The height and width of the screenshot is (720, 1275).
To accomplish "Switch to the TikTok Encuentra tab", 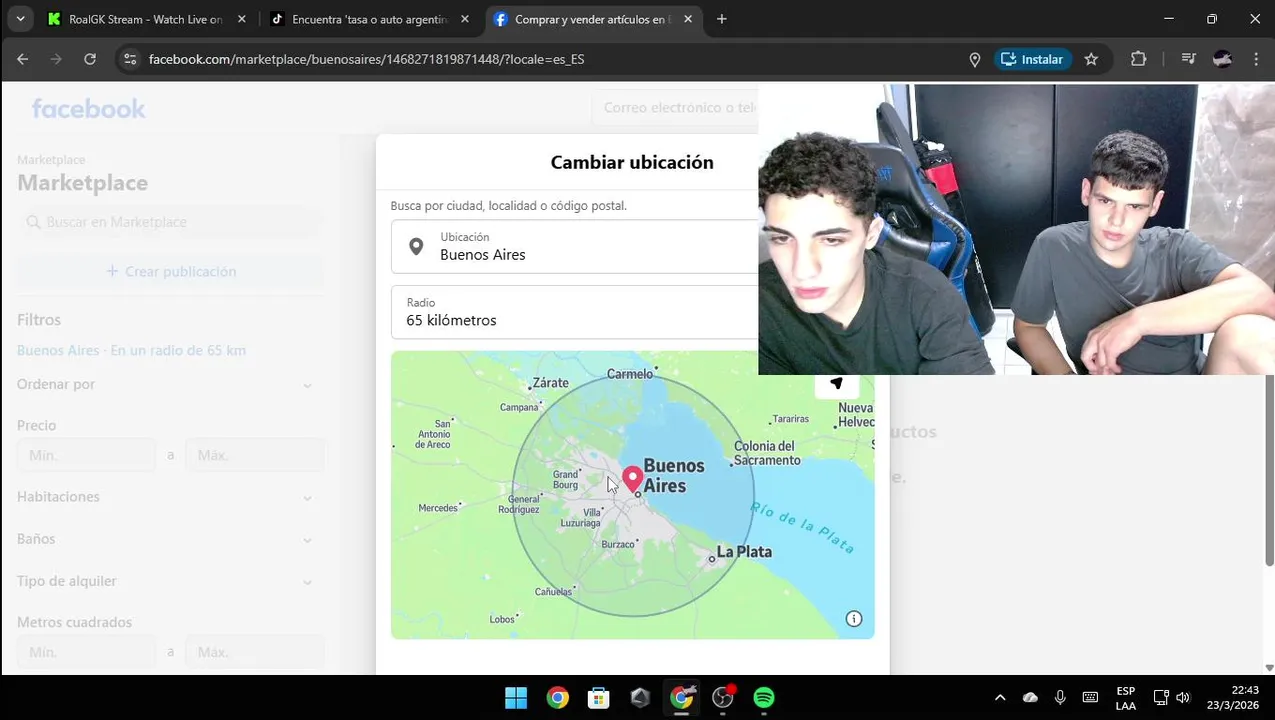I will point(369,19).
